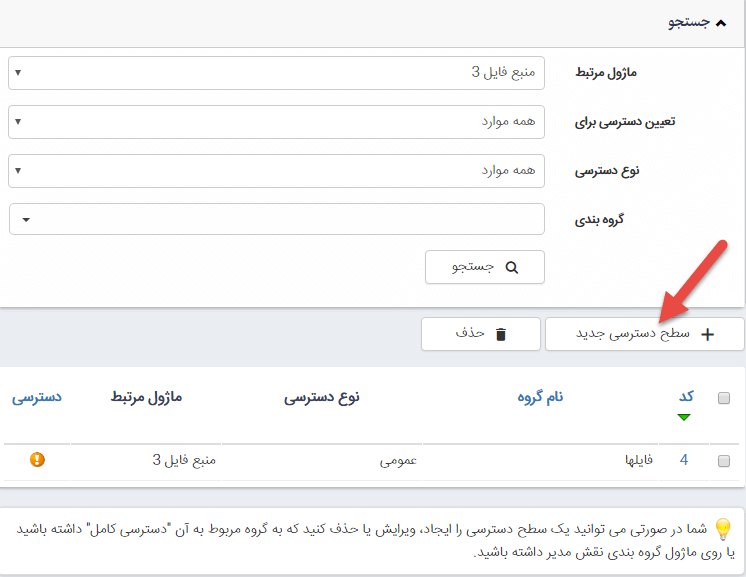The height and width of the screenshot is (577, 746).
Task: Sort by the کد column header
Action: point(686,397)
